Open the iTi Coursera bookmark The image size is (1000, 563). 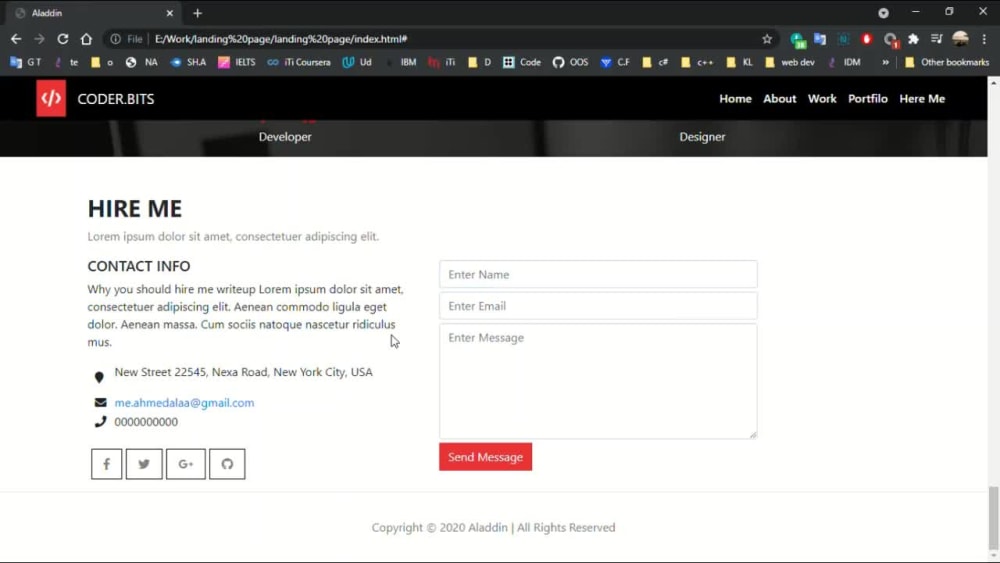tap(298, 62)
